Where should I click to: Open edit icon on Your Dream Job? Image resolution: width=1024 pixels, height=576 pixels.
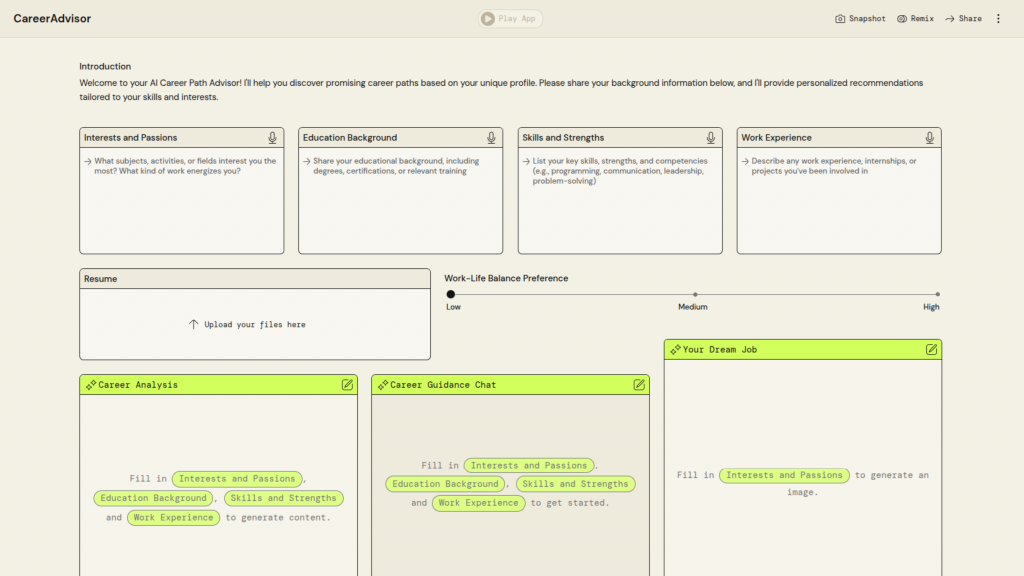coord(931,350)
